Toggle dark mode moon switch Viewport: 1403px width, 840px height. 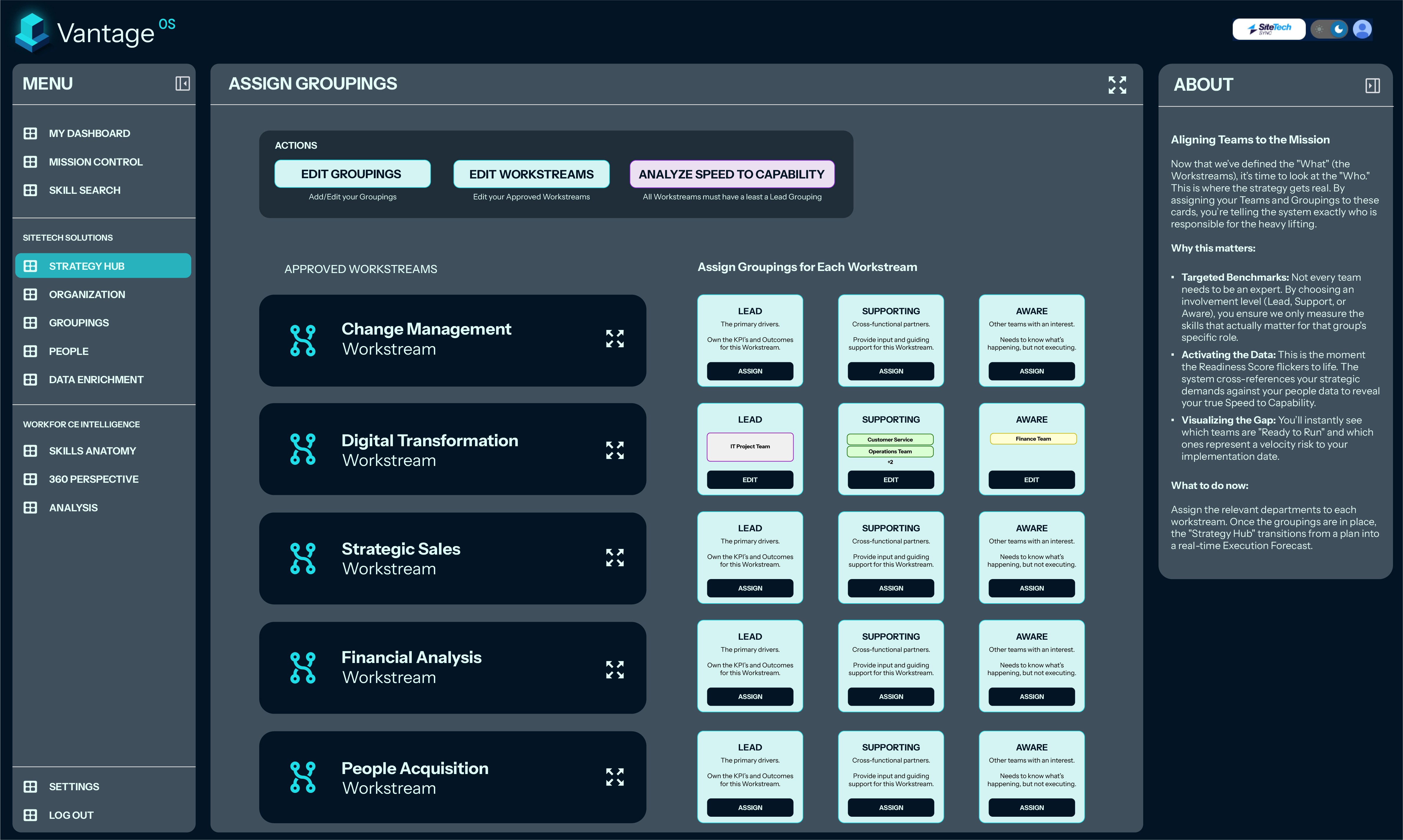1338,29
